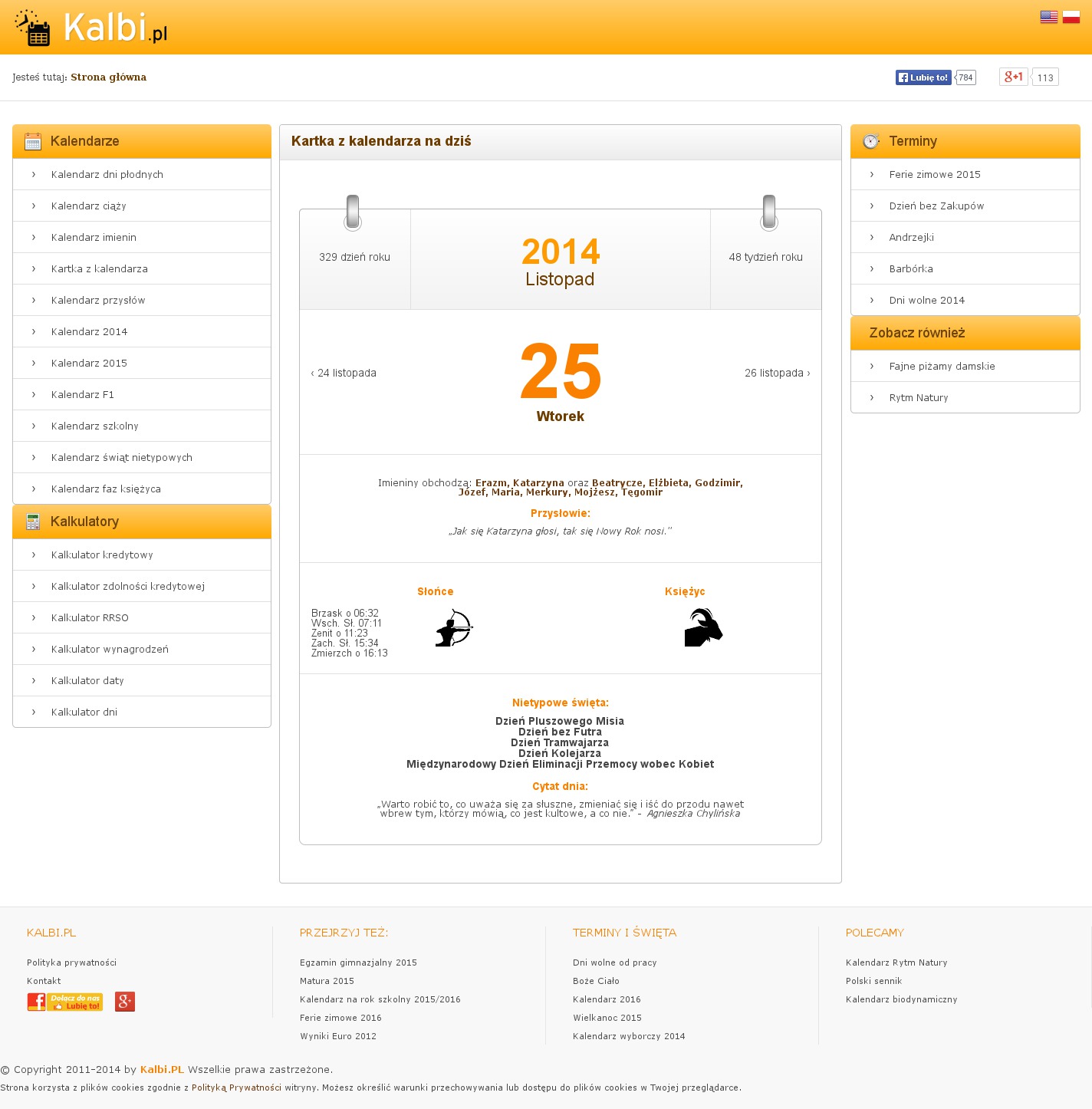Open the red Google+ footer icon
1092x1109 pixels.
pyautogui.click(x=125, y=1002)
